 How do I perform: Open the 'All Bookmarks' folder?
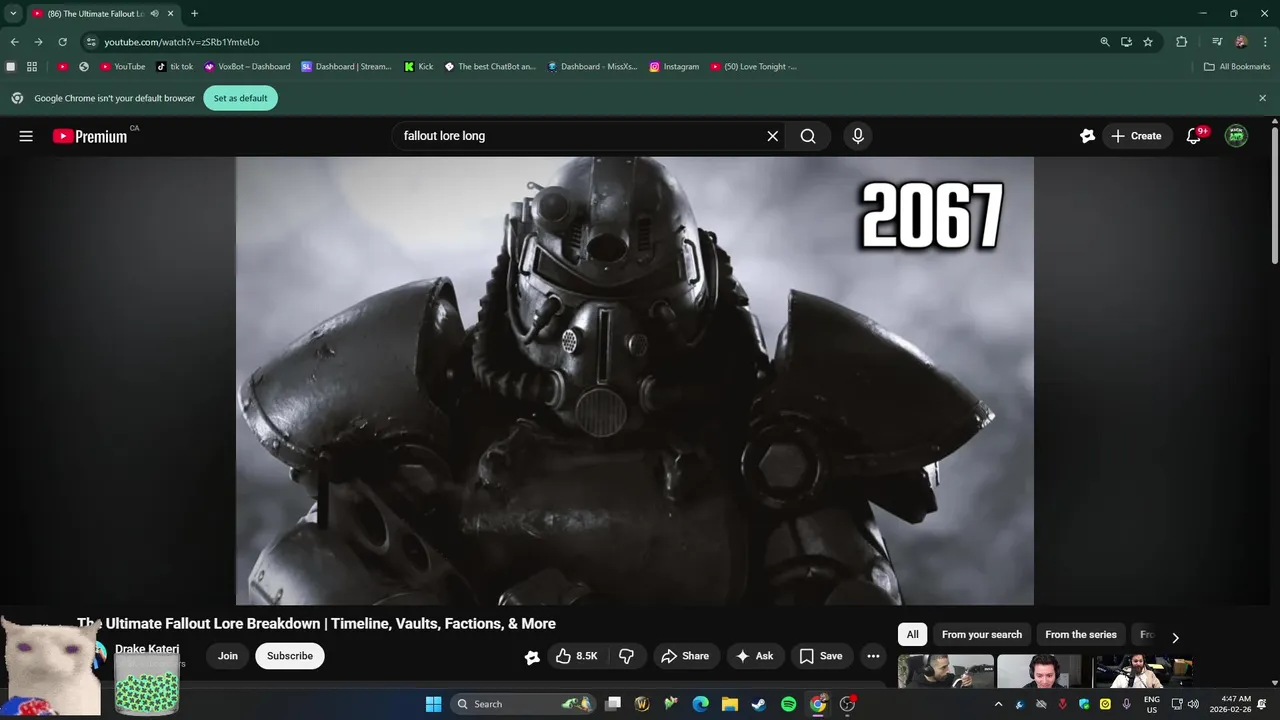click(x=1237, y=67)
